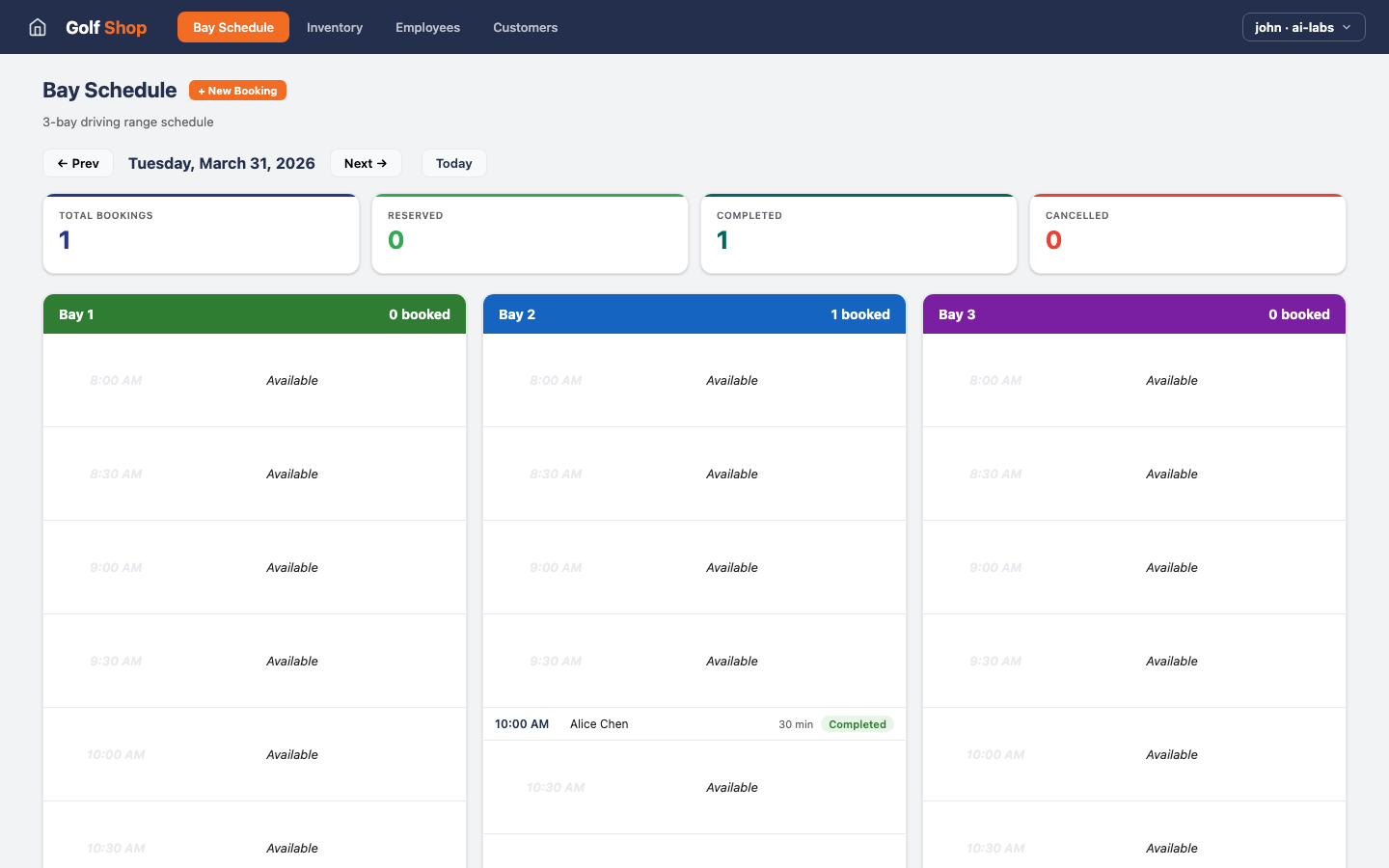Viewport: 1389px width, 868px height.
Task: Select Bay 2 9:00 AM available slot
Action: [x=694, y=568]
